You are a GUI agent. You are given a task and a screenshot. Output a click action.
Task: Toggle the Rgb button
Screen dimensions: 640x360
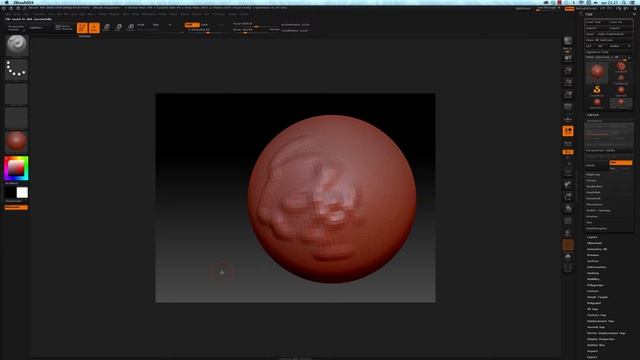(156, 24)
